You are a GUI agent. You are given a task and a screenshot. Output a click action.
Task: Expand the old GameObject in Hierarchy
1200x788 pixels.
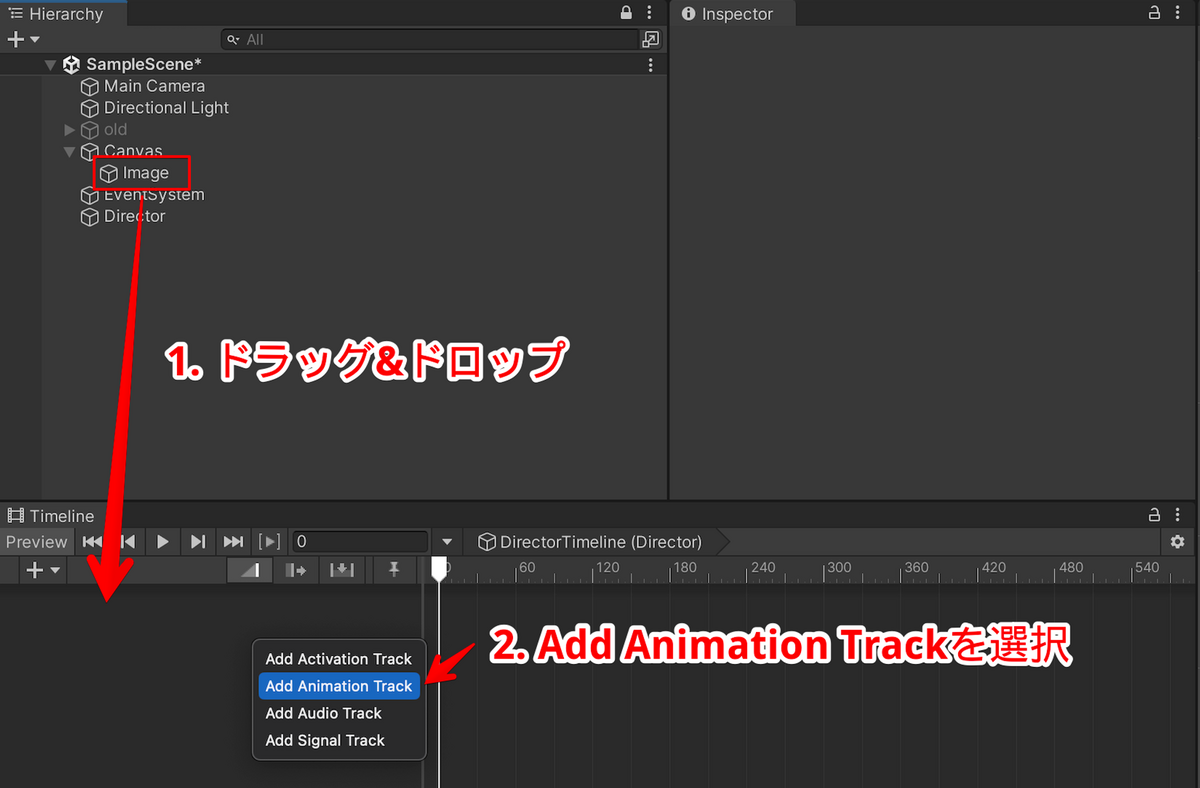(x=69, y=129)
